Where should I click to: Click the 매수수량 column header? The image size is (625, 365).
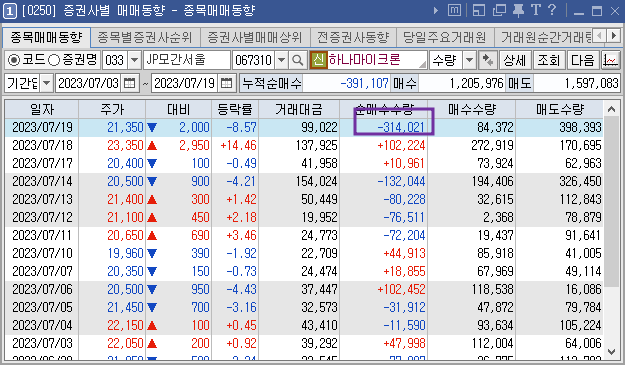(472, 109)
